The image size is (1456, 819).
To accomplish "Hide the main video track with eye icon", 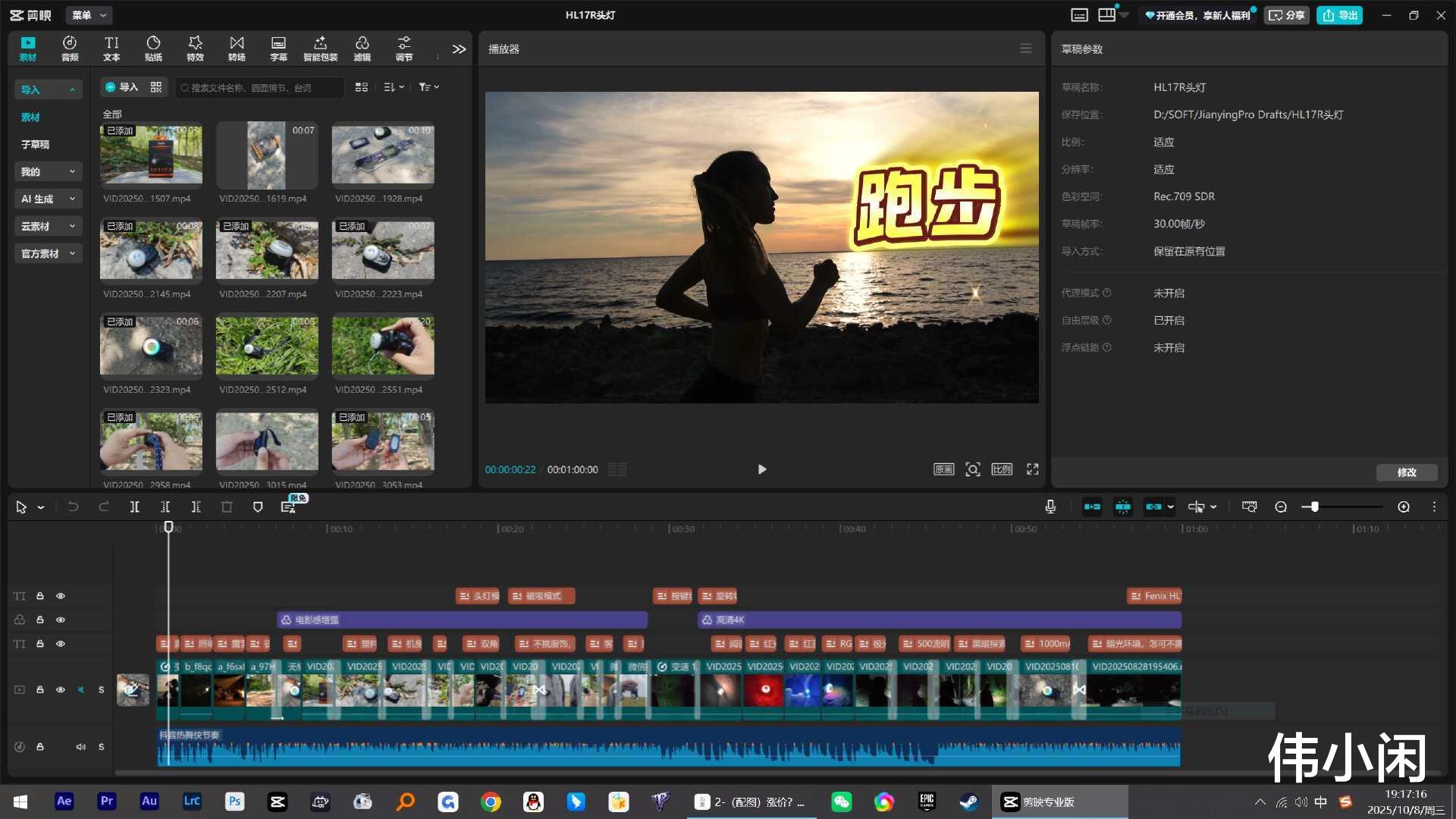I will pos(61,690).
